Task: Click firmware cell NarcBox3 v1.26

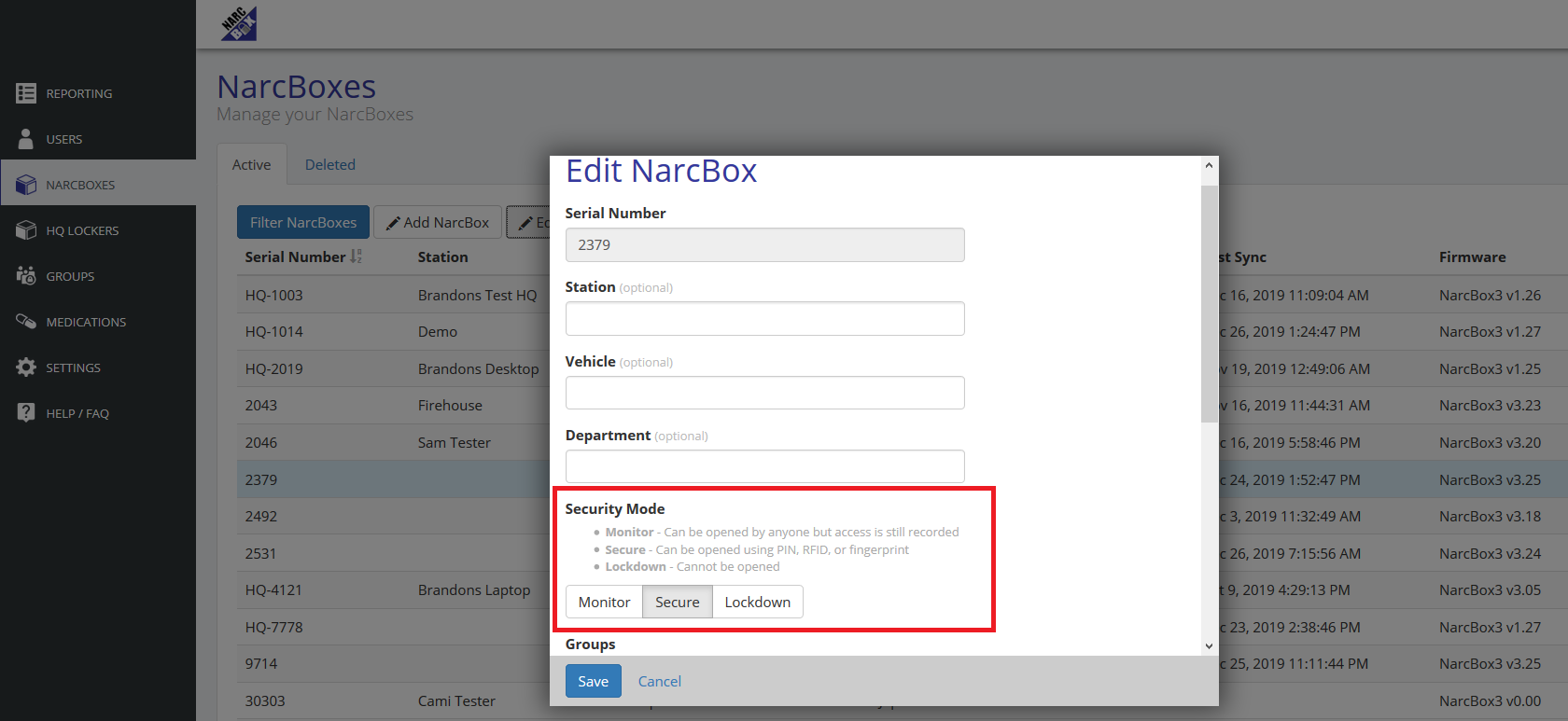Action: (x=1490, y=295)
